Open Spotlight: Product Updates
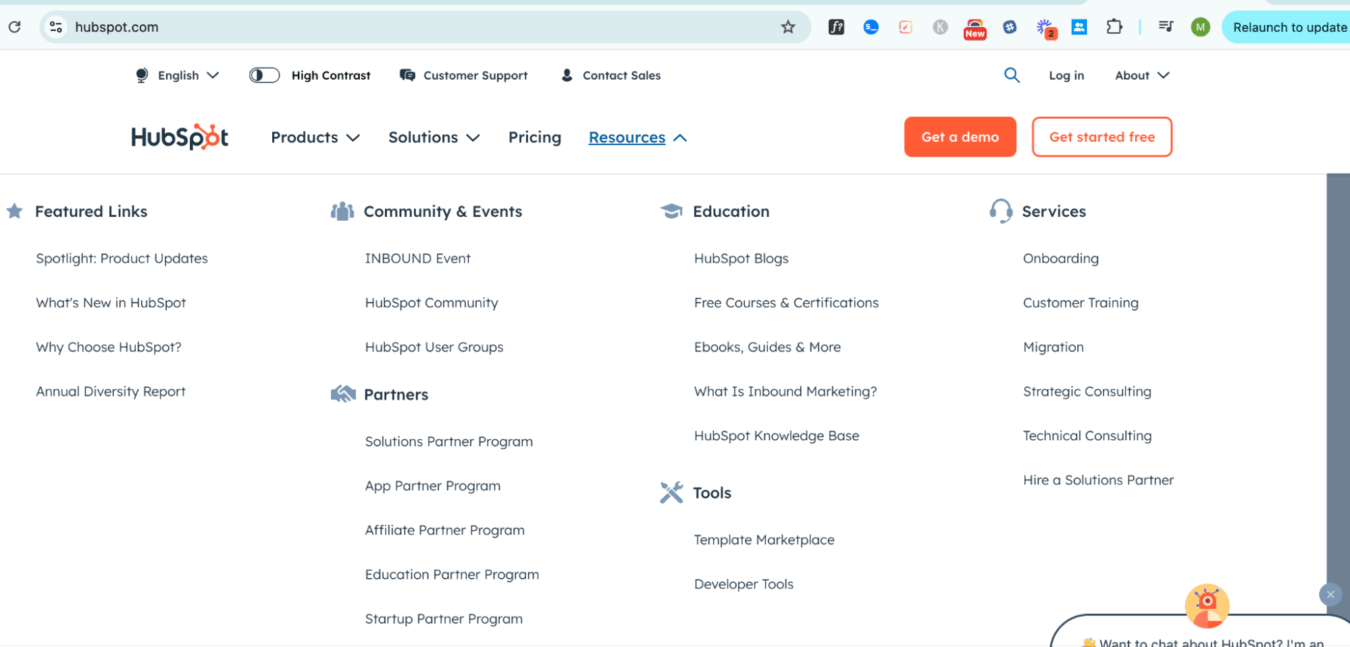The image size is (1350, 647). coord(122,258)
